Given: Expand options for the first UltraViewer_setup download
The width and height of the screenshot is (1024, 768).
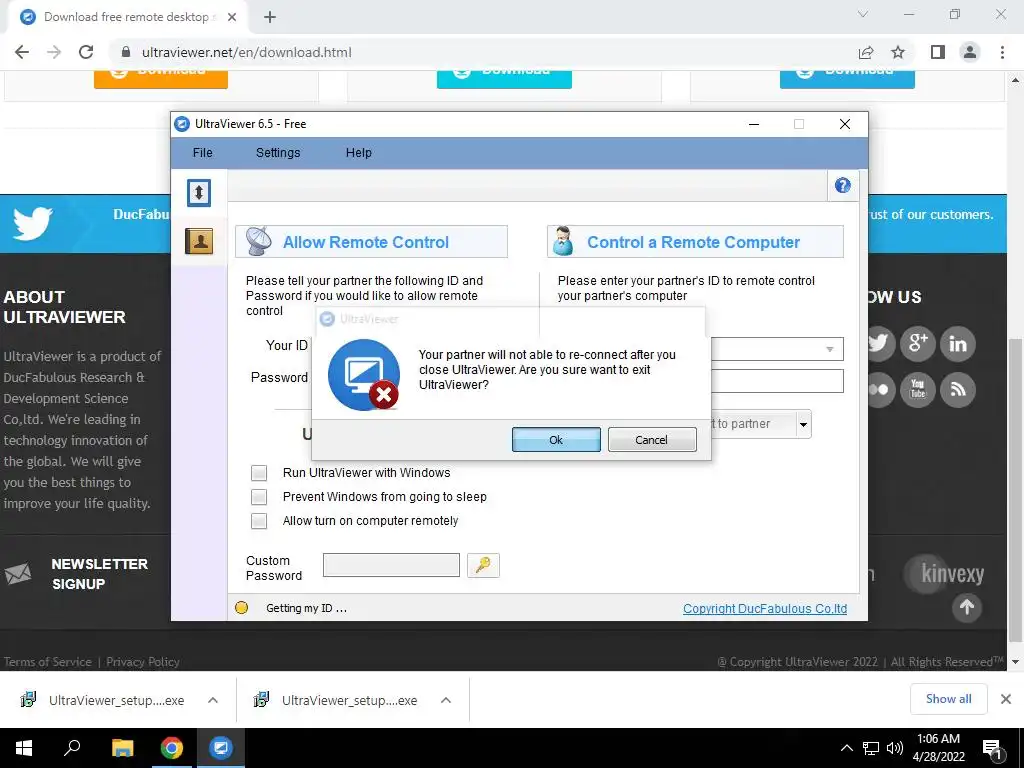Looking at the screenshot, I should tap(213, 700).
